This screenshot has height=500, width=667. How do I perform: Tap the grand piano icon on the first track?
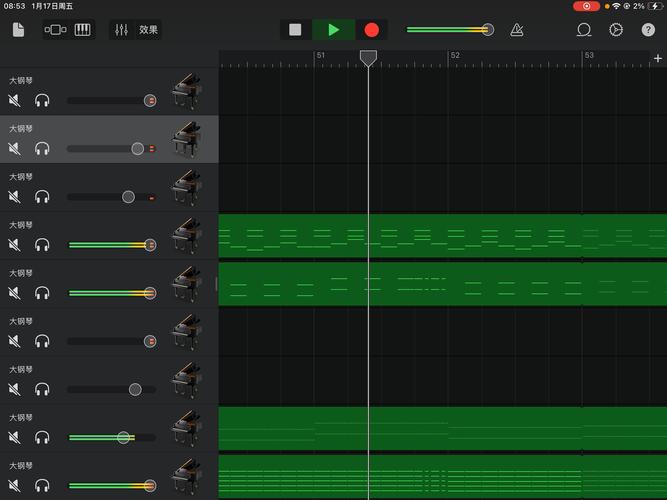tap(186, 92)
